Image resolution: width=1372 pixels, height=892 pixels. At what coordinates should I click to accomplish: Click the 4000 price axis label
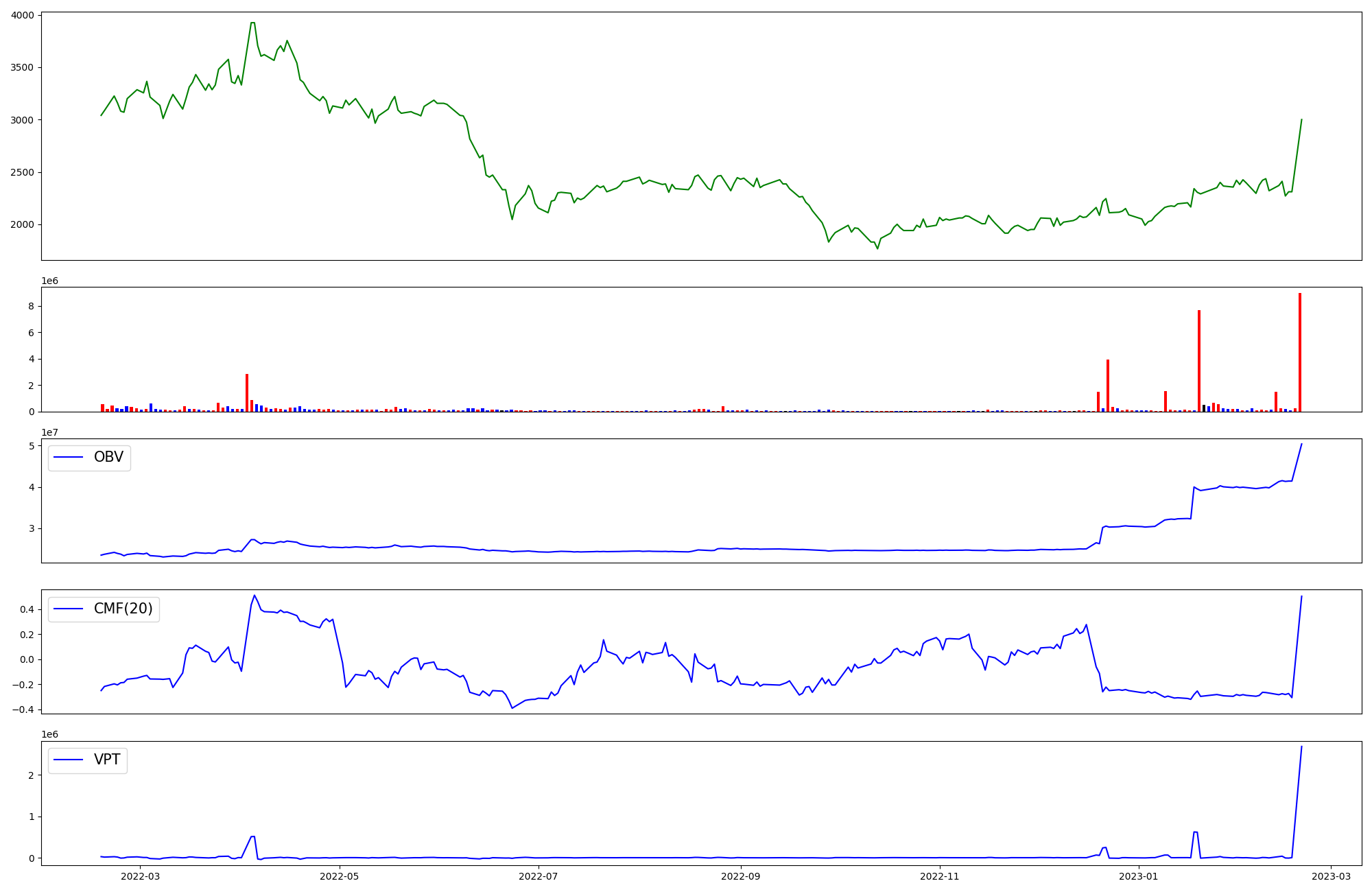23,16
